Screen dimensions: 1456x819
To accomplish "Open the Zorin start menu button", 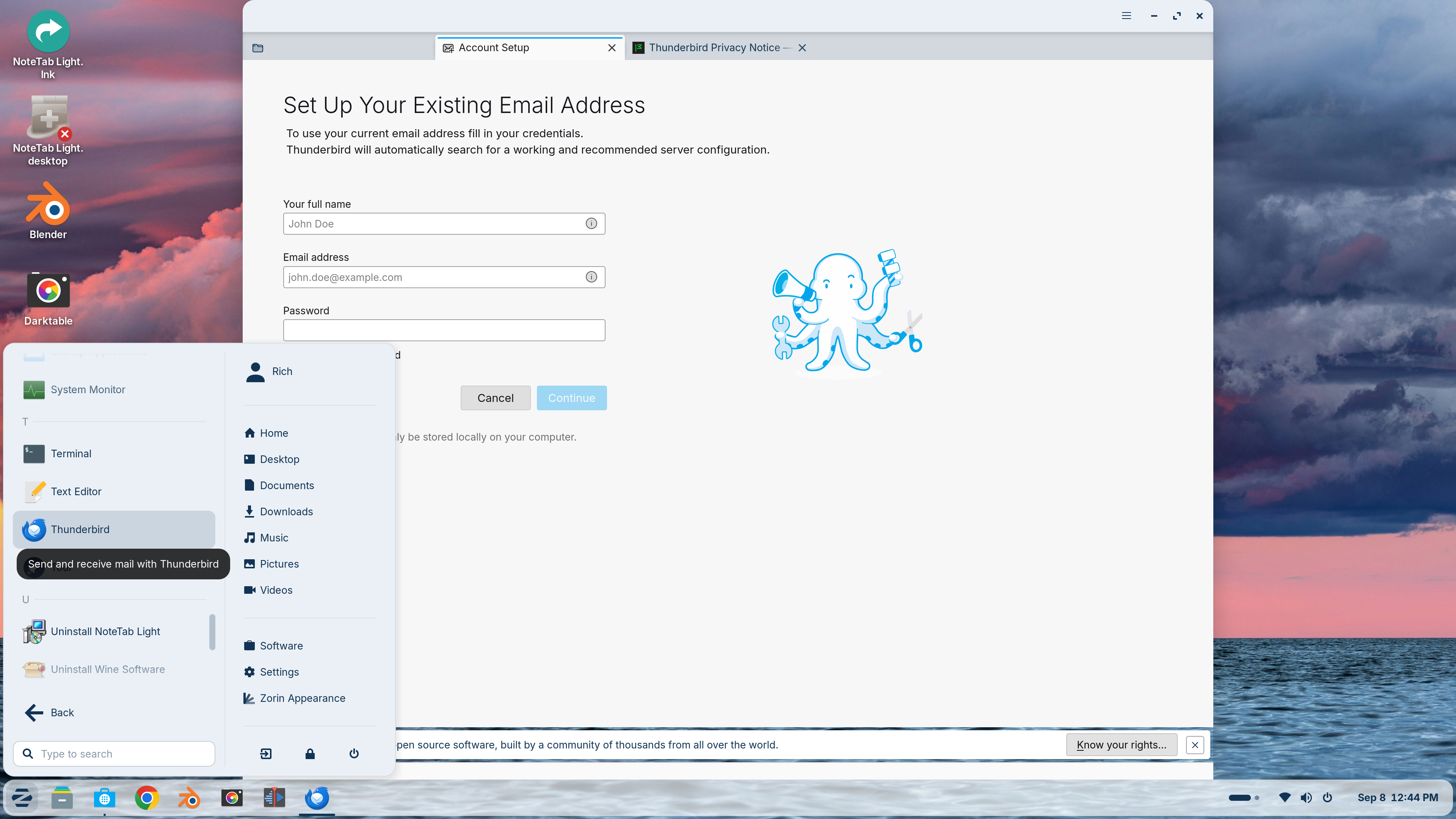I will click(22, 798).
